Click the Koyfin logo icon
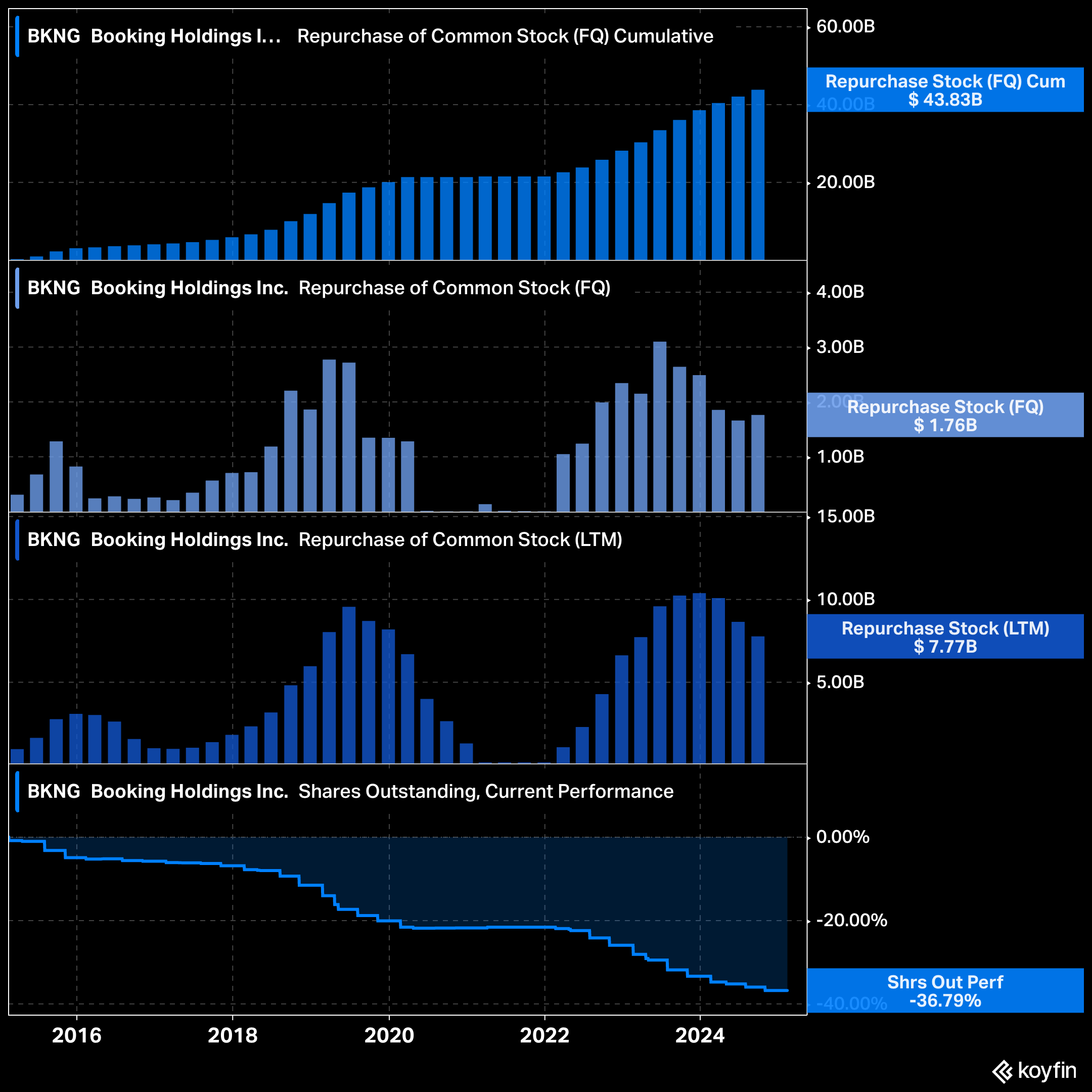The image size is (1092, 1092). pyautogui.click(x=1002, y=1071)
